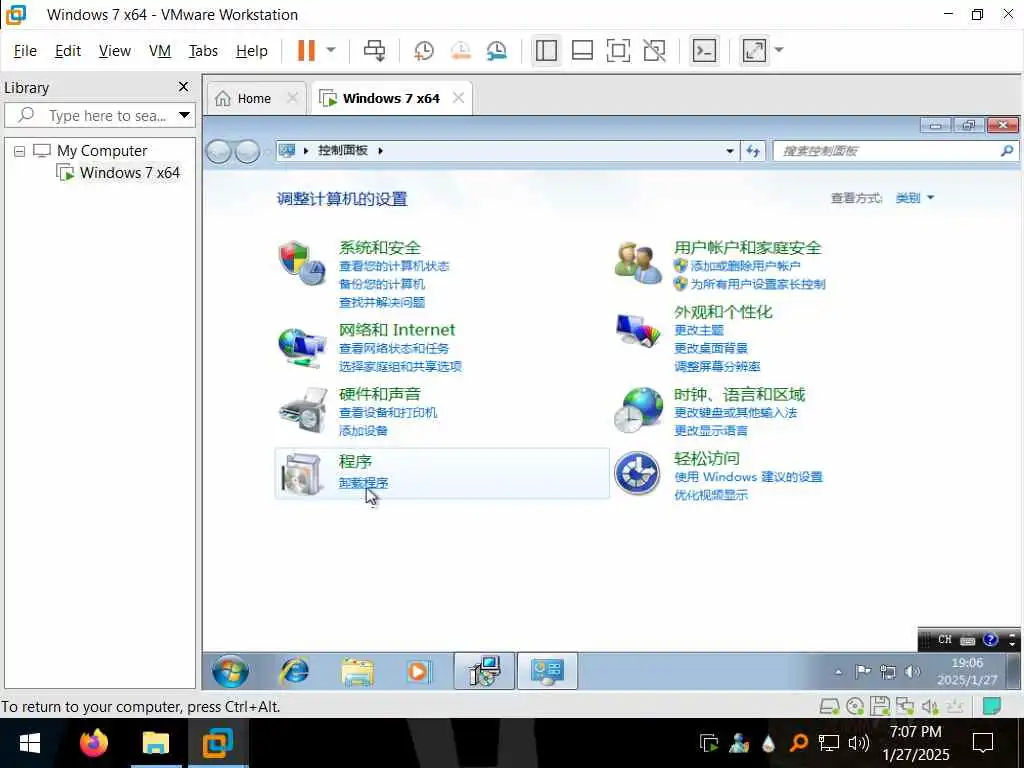This screenshot has height=768, width=1024.
Task: Click VMware status bar sound device icon
Action: click(930, 706)
